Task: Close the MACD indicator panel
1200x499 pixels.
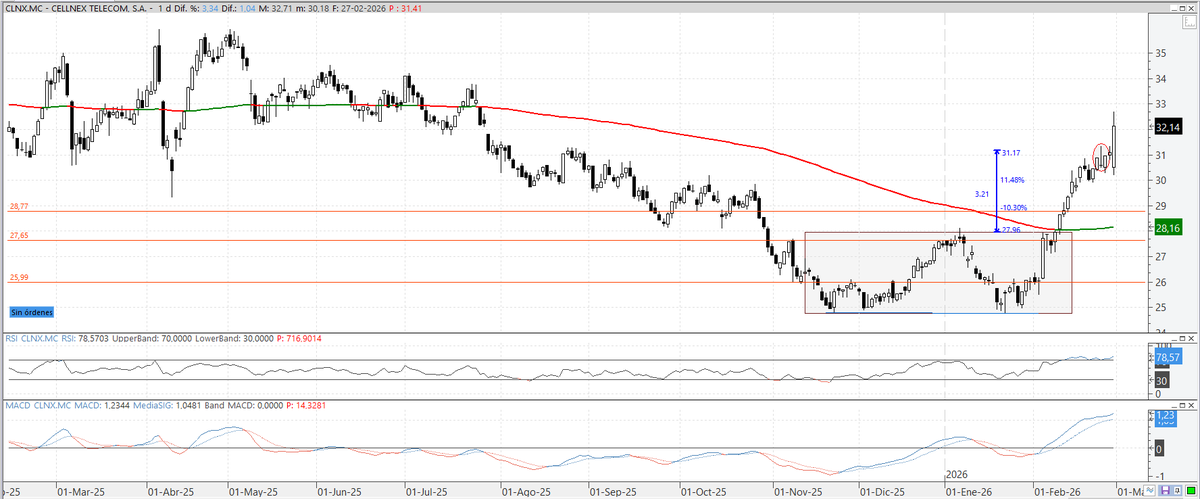Action: 1191,405
